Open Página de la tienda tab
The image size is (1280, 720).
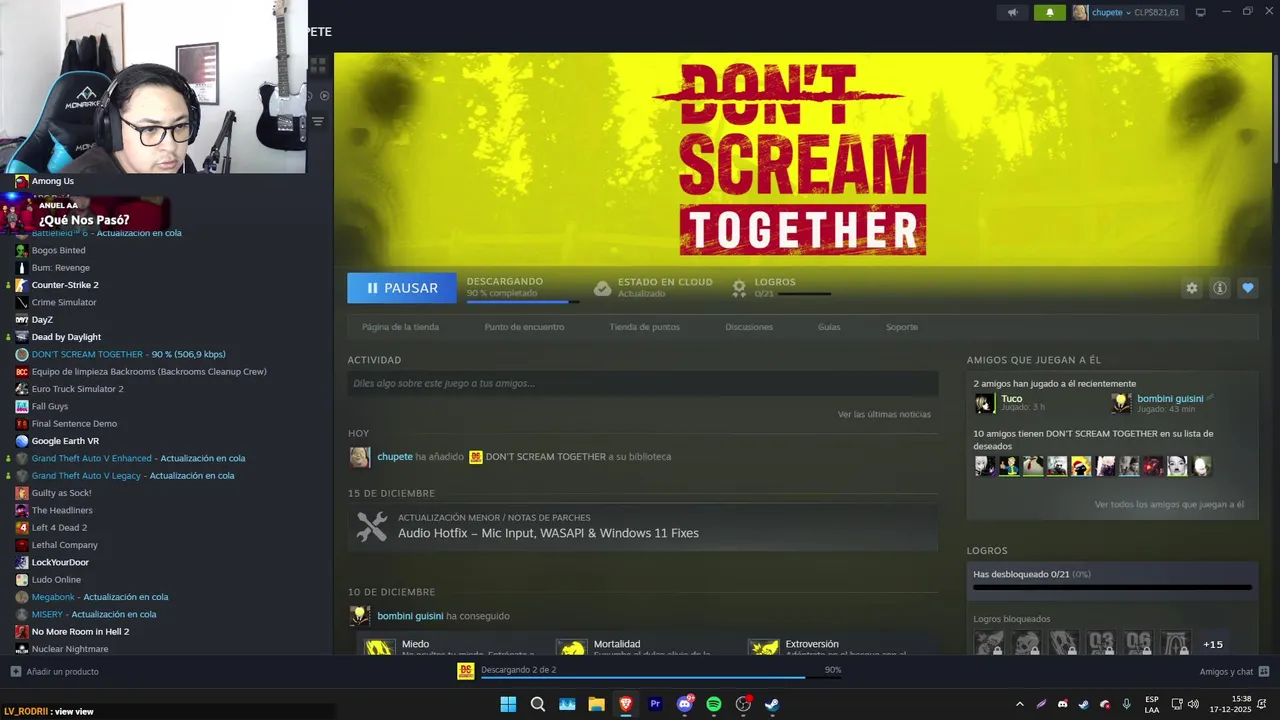(400, 327)
